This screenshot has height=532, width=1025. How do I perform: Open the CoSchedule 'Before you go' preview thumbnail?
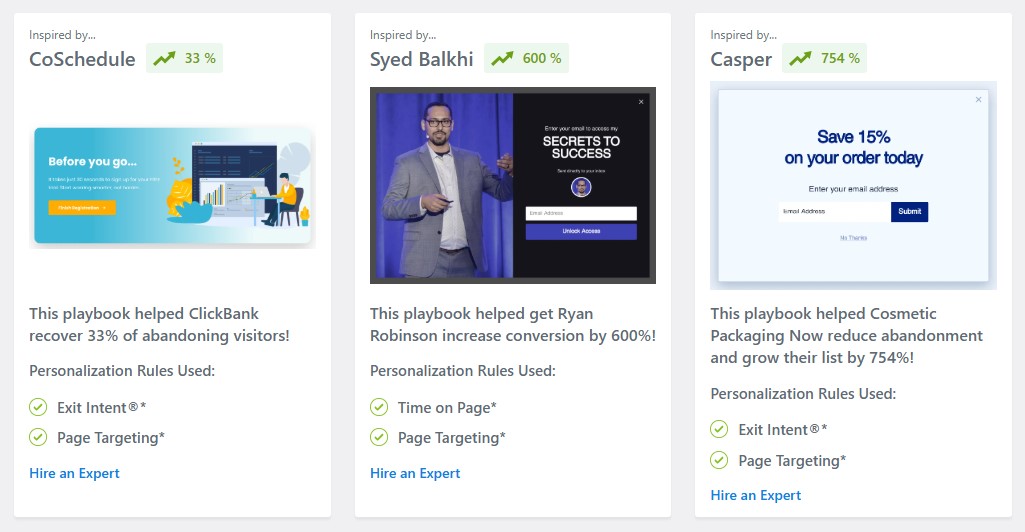(x=173, y=186)
